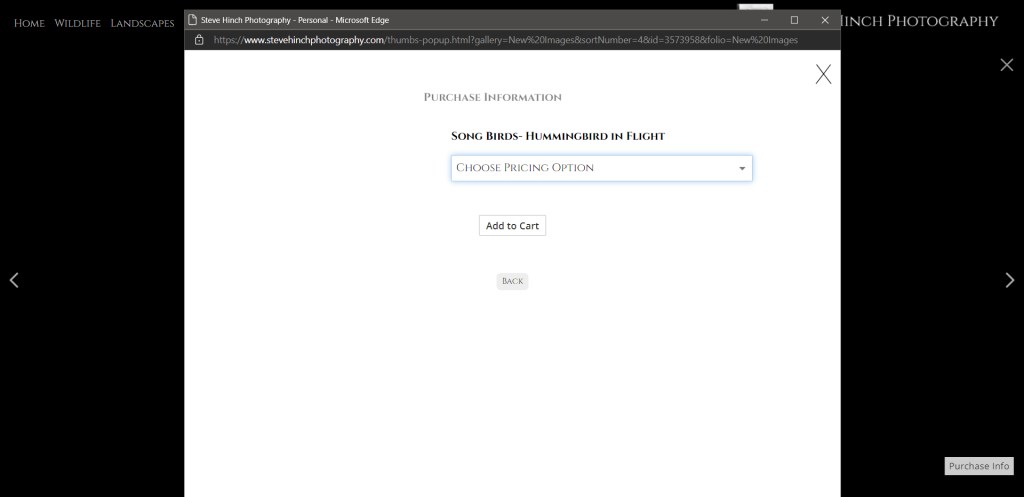Screen dimensions: 1024x497
Task: Advance to the next image with right arrow
Action: (1009, 280)
